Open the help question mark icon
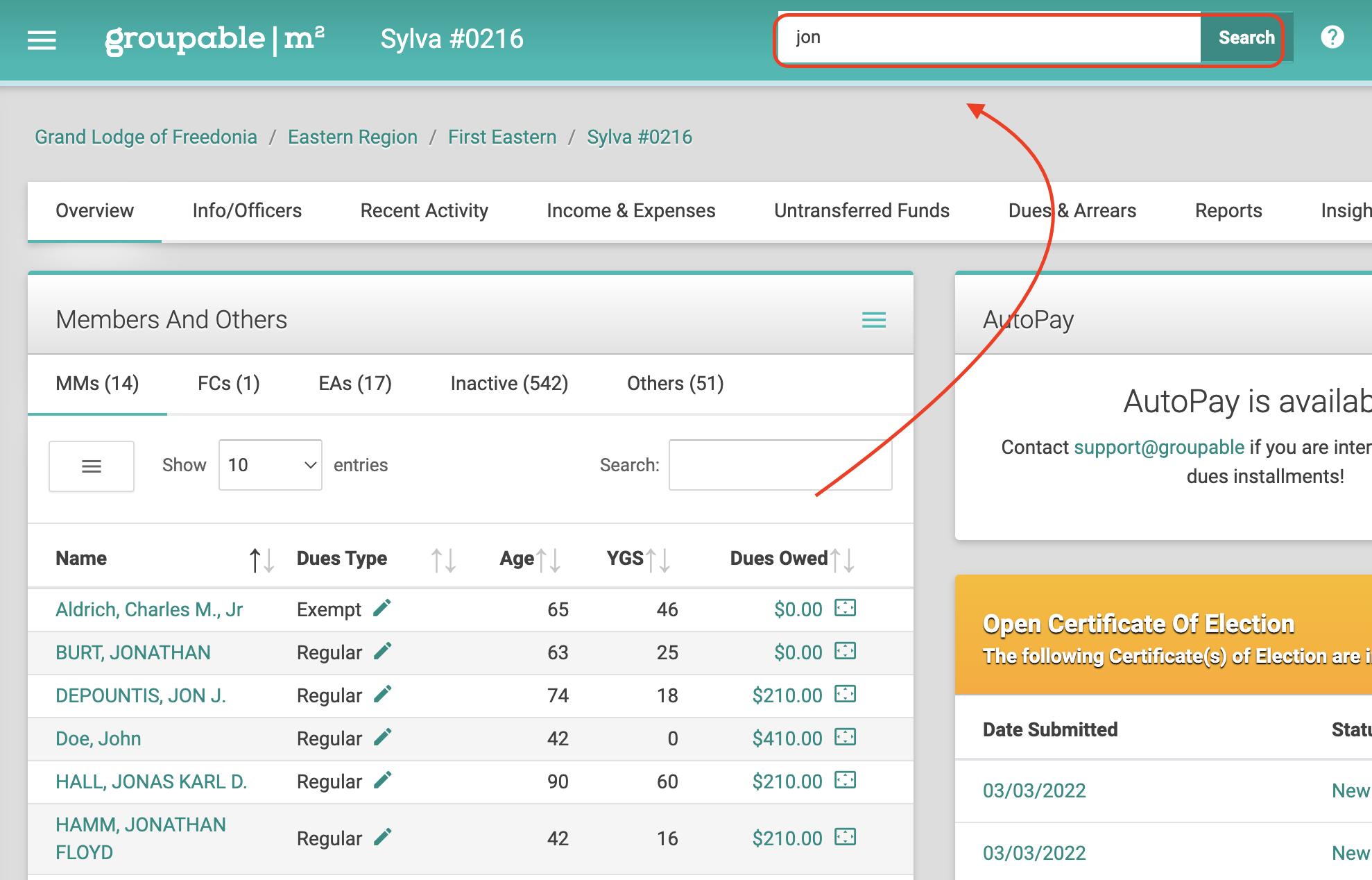 point(1332,37)
